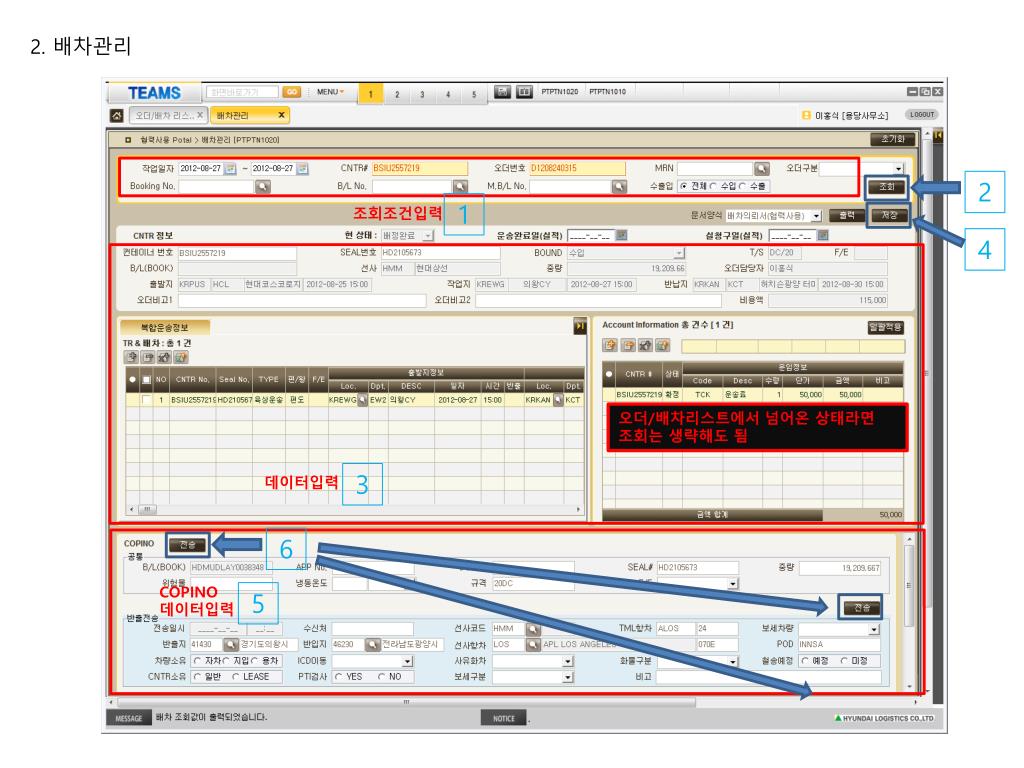Open the calendar for the start 작업일자

[x=230, y=168]
